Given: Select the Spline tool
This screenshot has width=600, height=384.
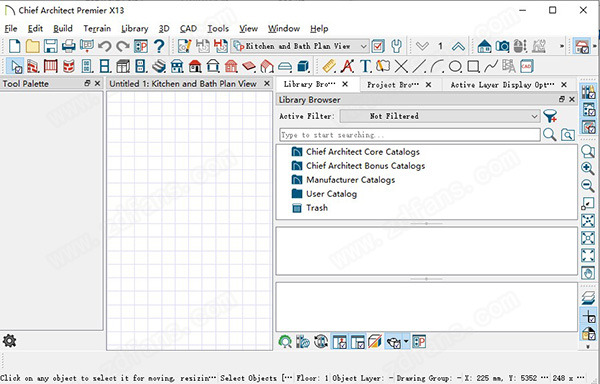Looking at the screenshot, I should [491, 67].
